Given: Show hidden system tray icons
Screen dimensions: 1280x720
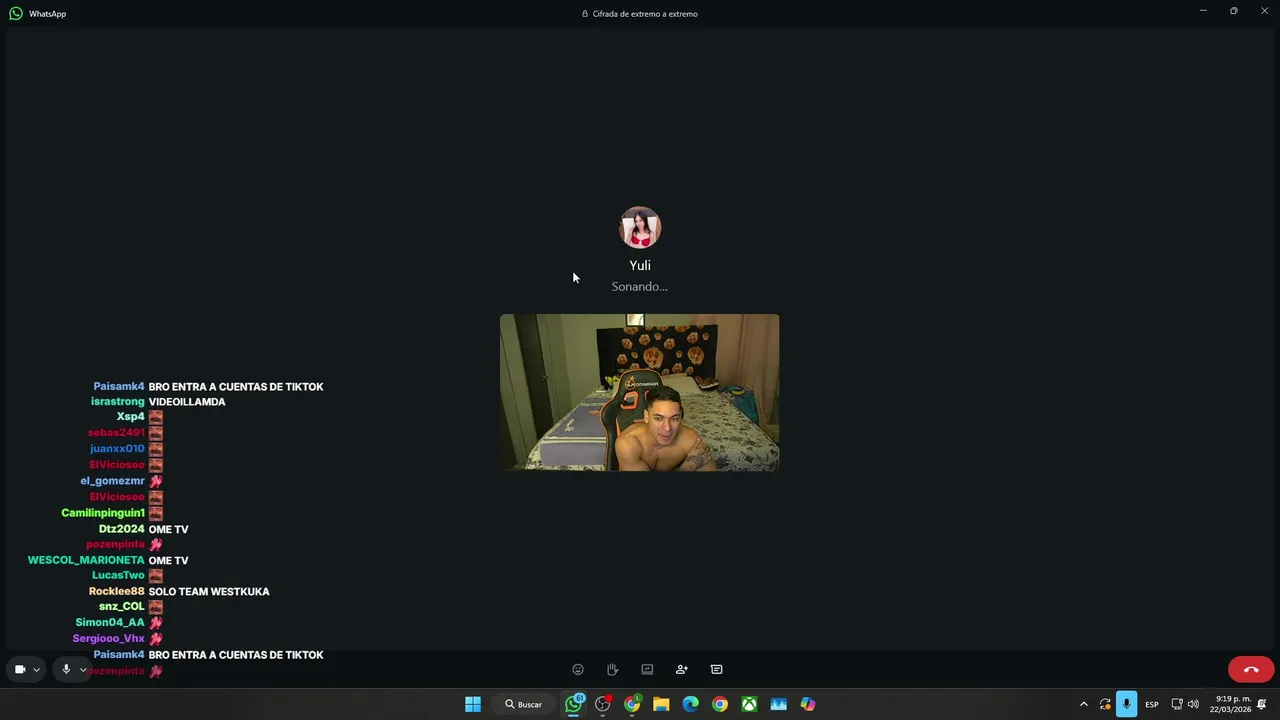Looking at the screenshot, I should point(1083,704).
